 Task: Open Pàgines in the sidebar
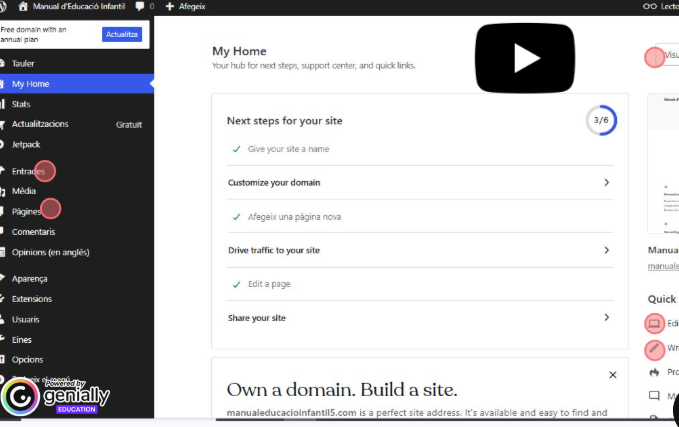[26, 211]
